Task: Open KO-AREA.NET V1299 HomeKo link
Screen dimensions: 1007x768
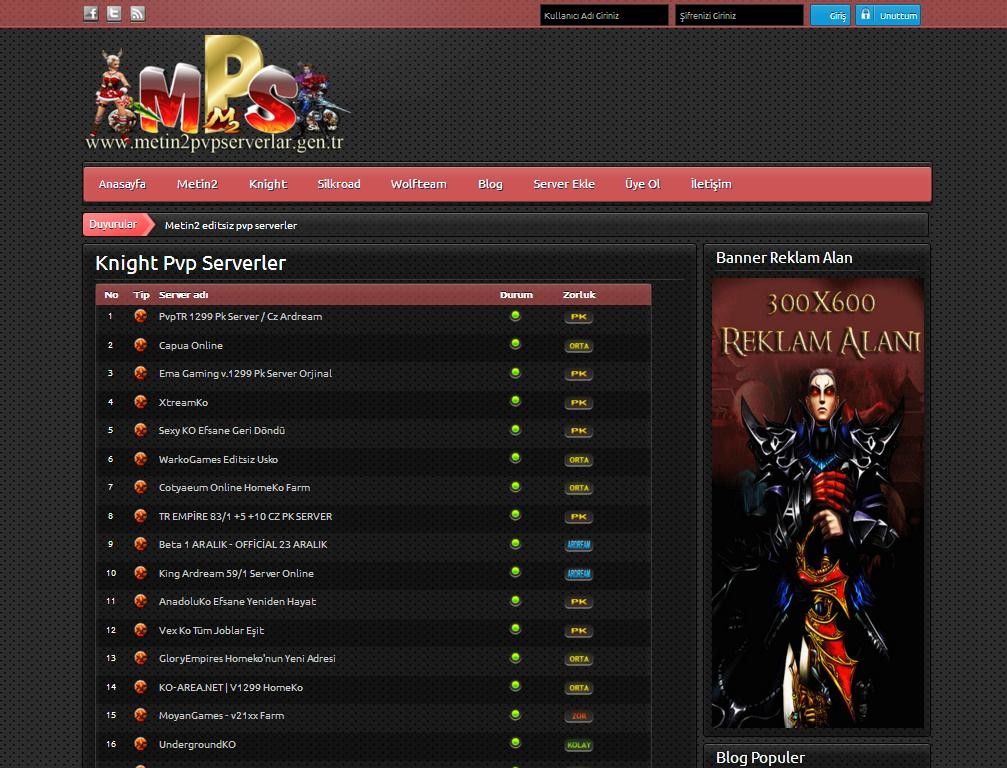Action: pos(231,688)
